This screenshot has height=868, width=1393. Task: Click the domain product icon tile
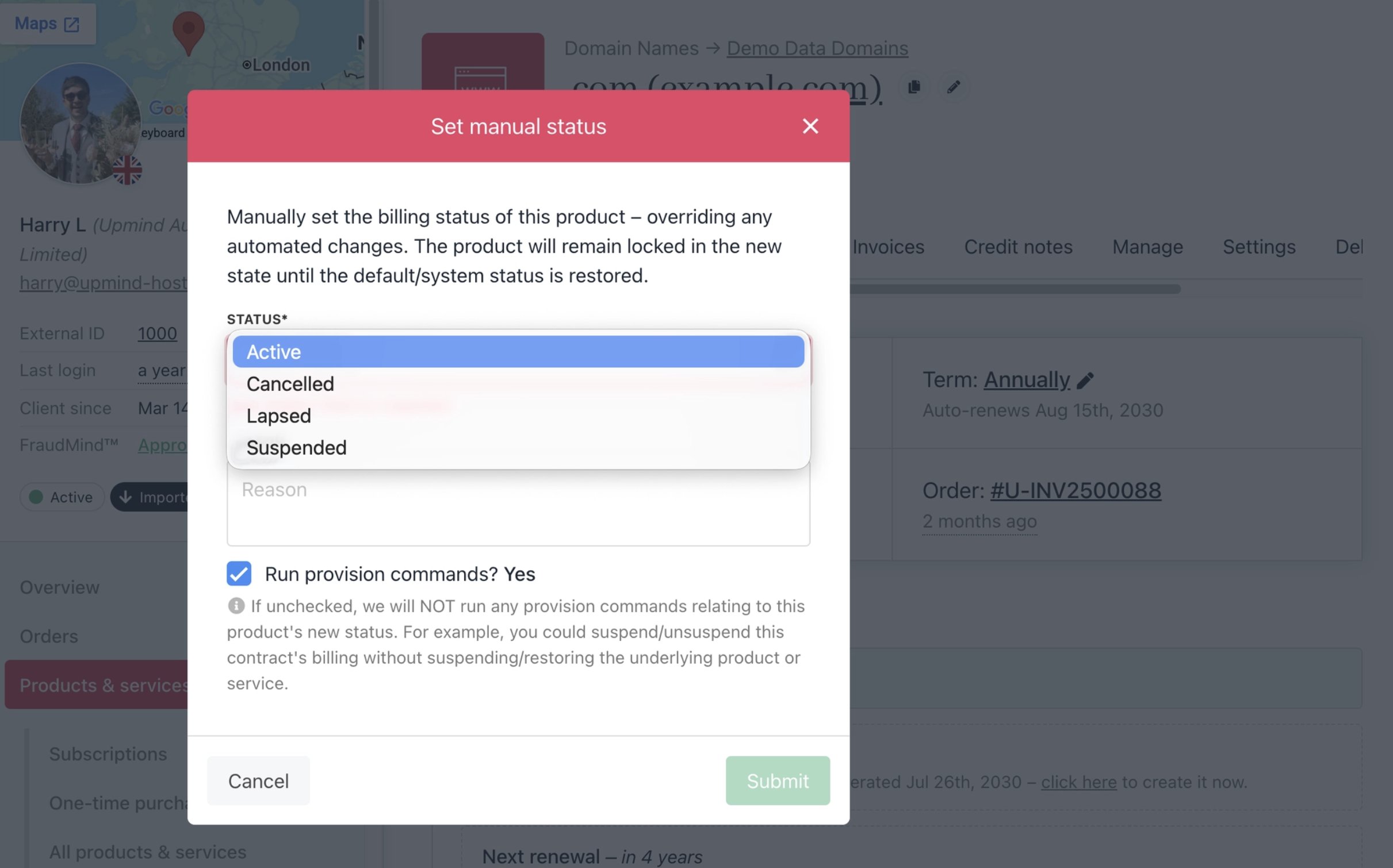tap(483, 62)
